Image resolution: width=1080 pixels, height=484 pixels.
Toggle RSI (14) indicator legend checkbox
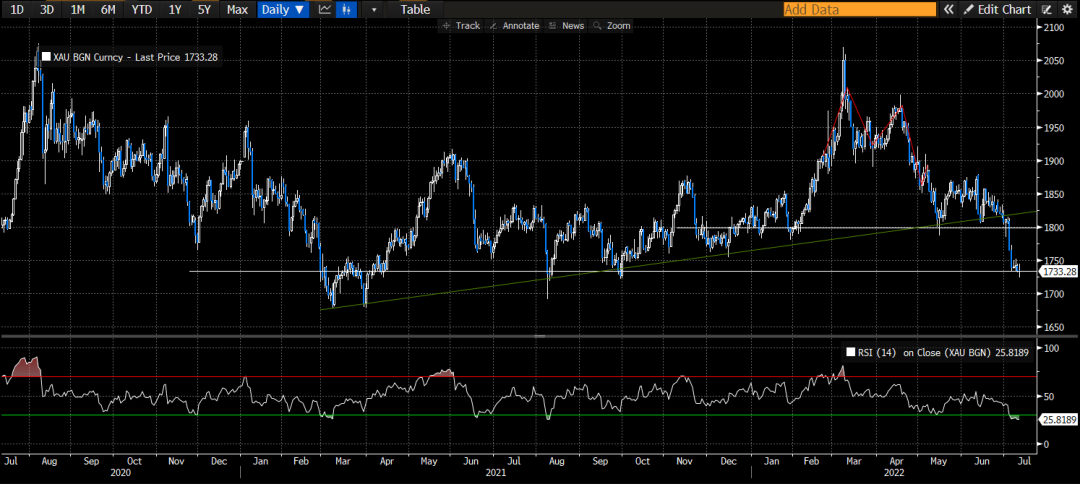tap(851, 352)
